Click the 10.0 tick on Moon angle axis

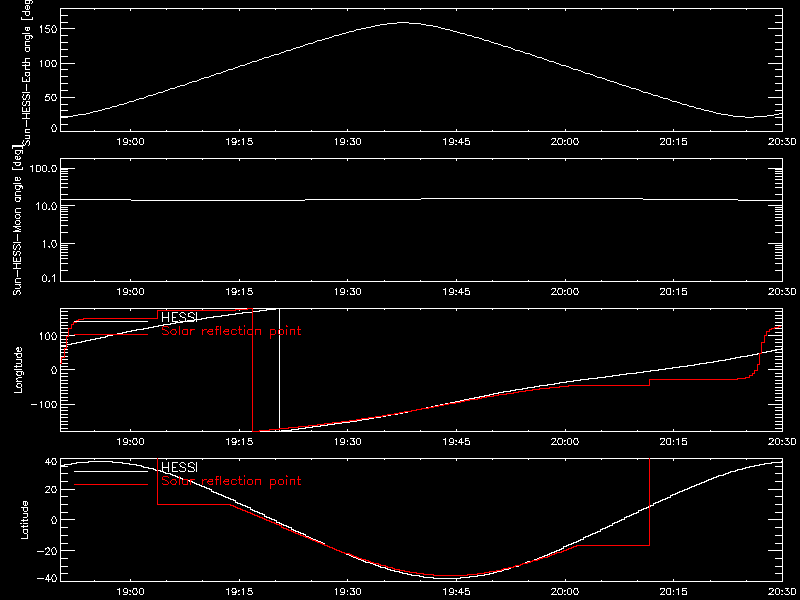coord(46,206)
